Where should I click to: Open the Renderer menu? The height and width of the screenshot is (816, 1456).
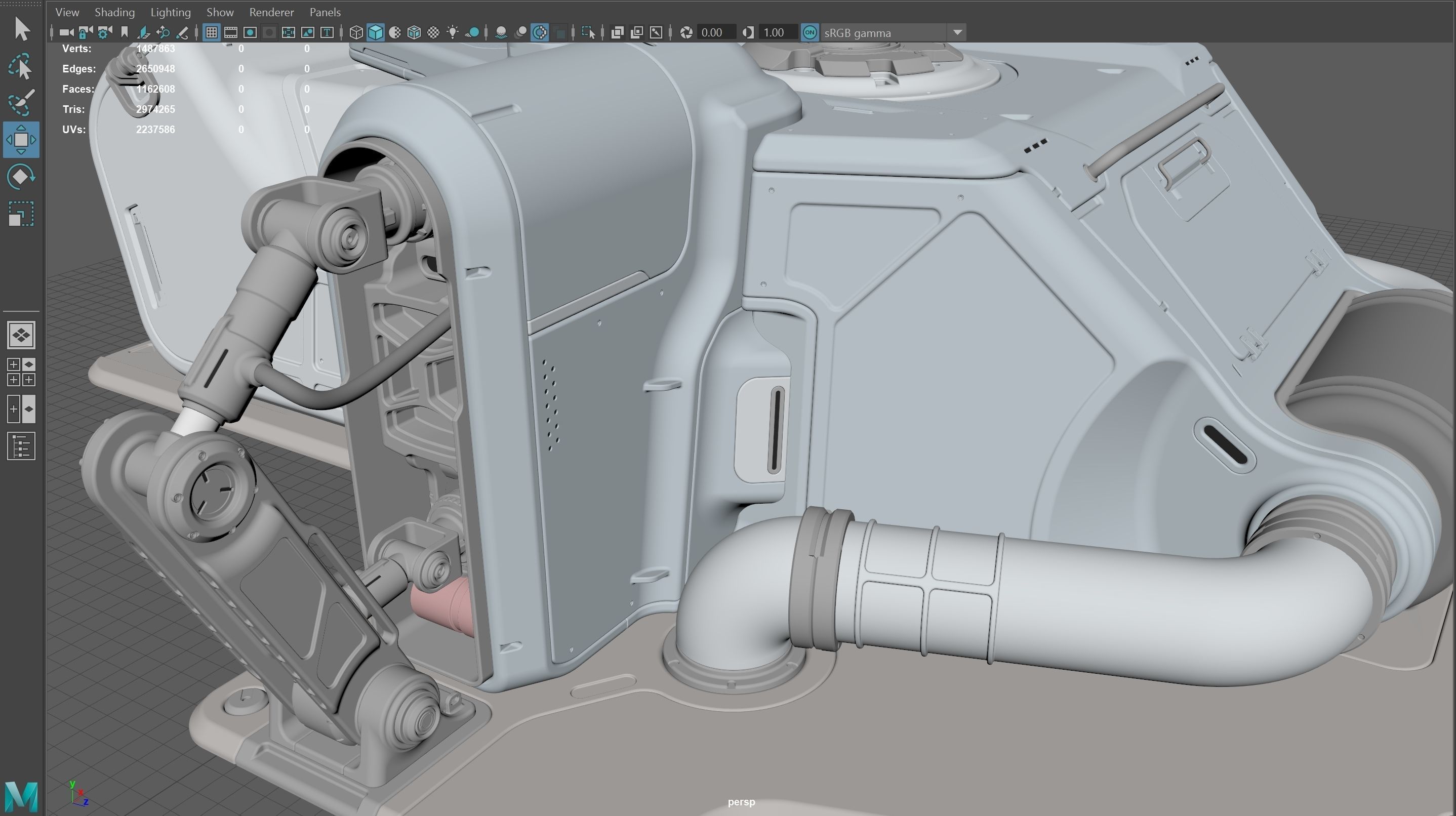[x=271, y=12]
